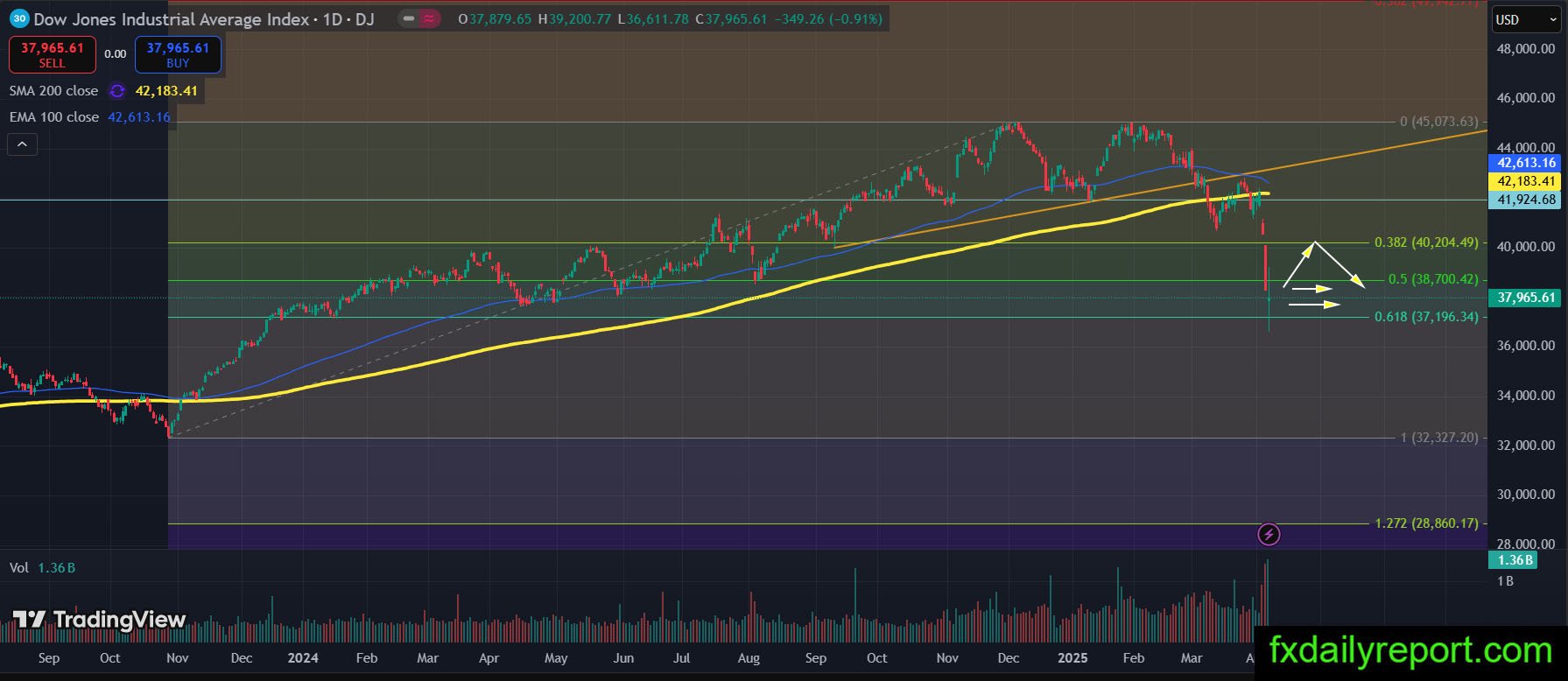Click the 2025 label on the time axis
Image resolution: width=1568 pixels, height=681 pixels.
tap(1072, 658)
